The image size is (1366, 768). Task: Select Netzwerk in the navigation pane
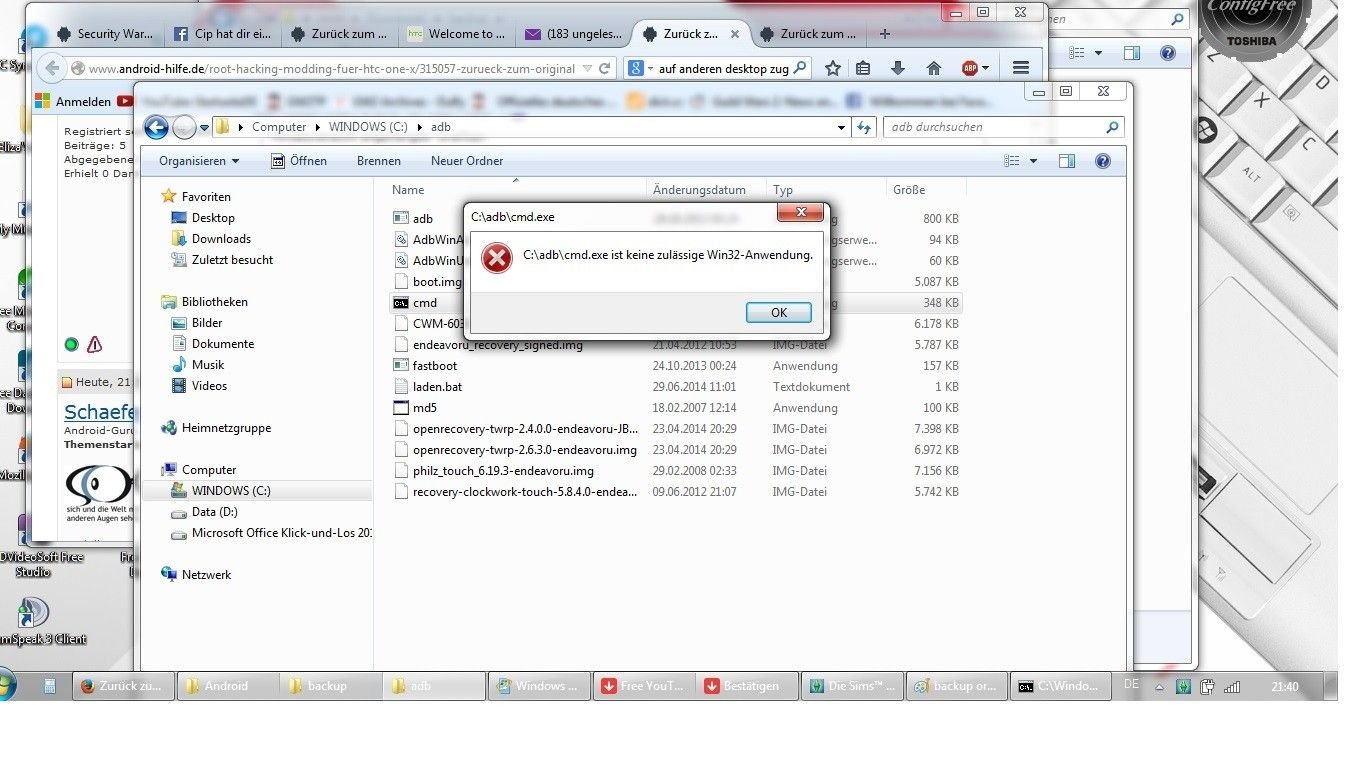point(206,575)
